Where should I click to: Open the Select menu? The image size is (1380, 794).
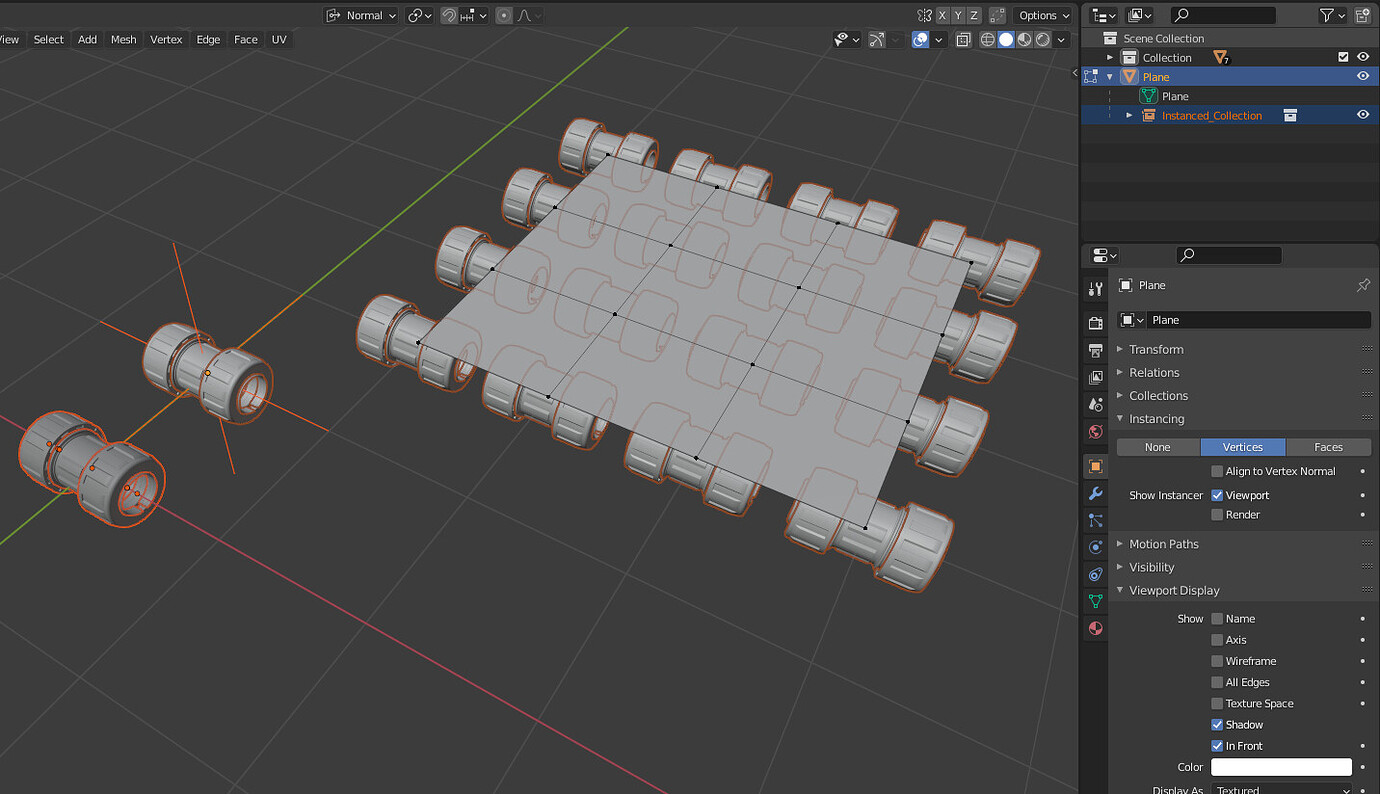(x=48, y=39)
